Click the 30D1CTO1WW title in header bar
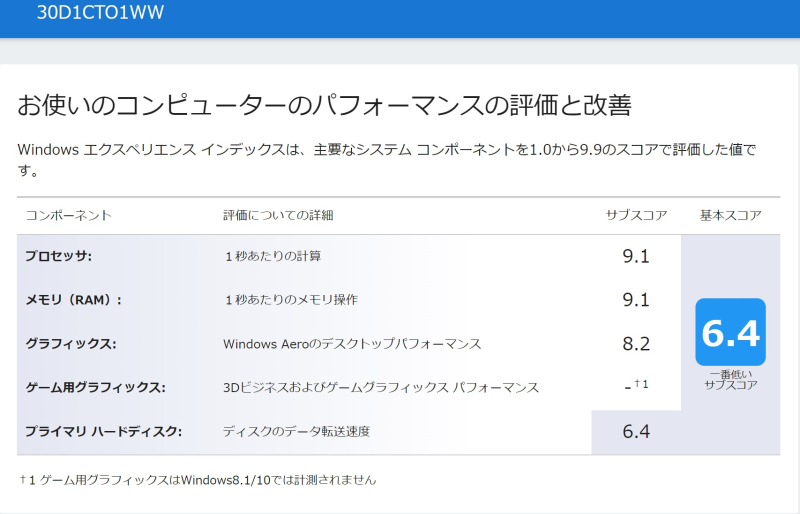Image resolution: width=800 pixels, height=514 pixels. pos(100,12)
